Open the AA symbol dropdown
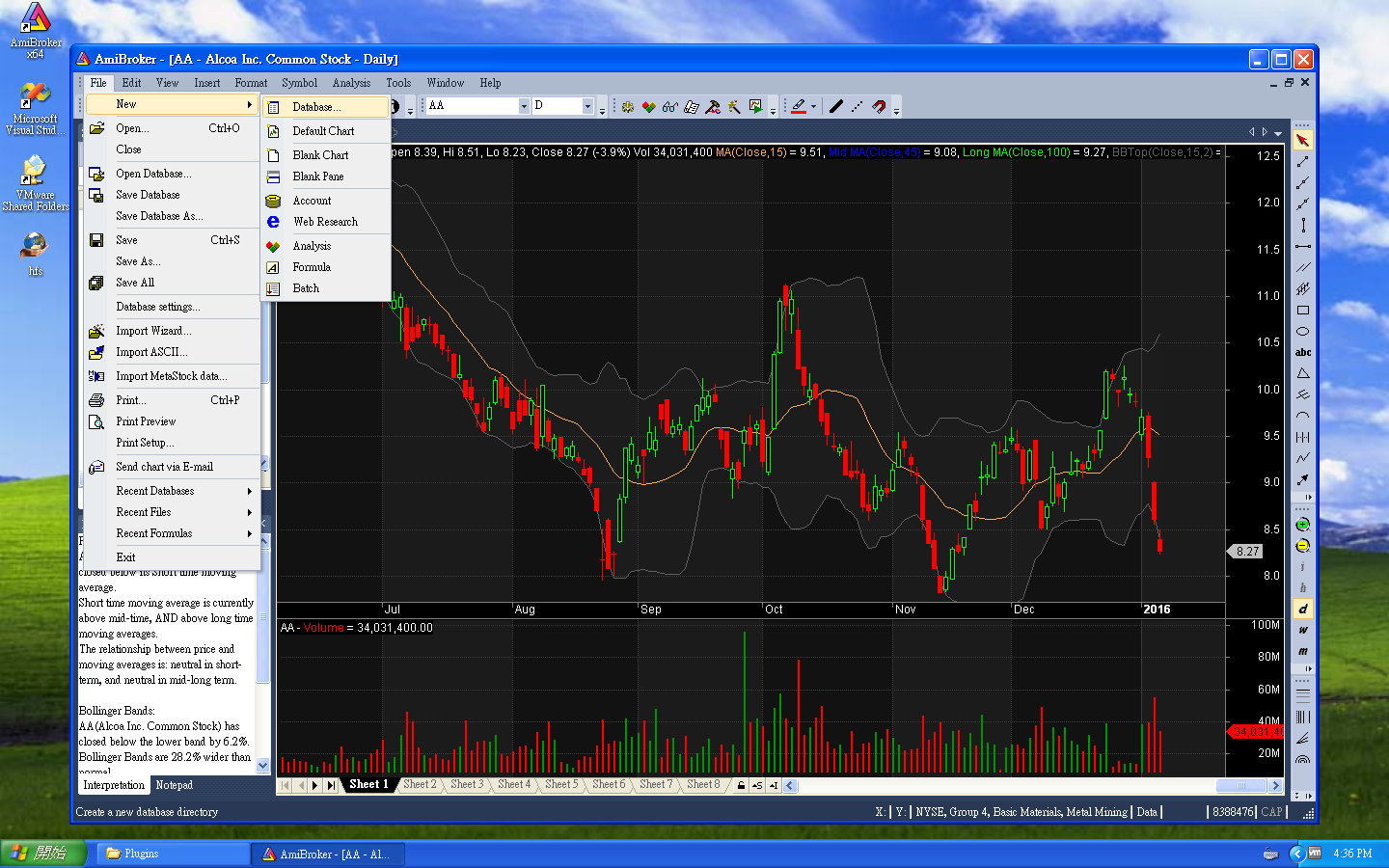 pyautogui.click(x=524, y=106)
